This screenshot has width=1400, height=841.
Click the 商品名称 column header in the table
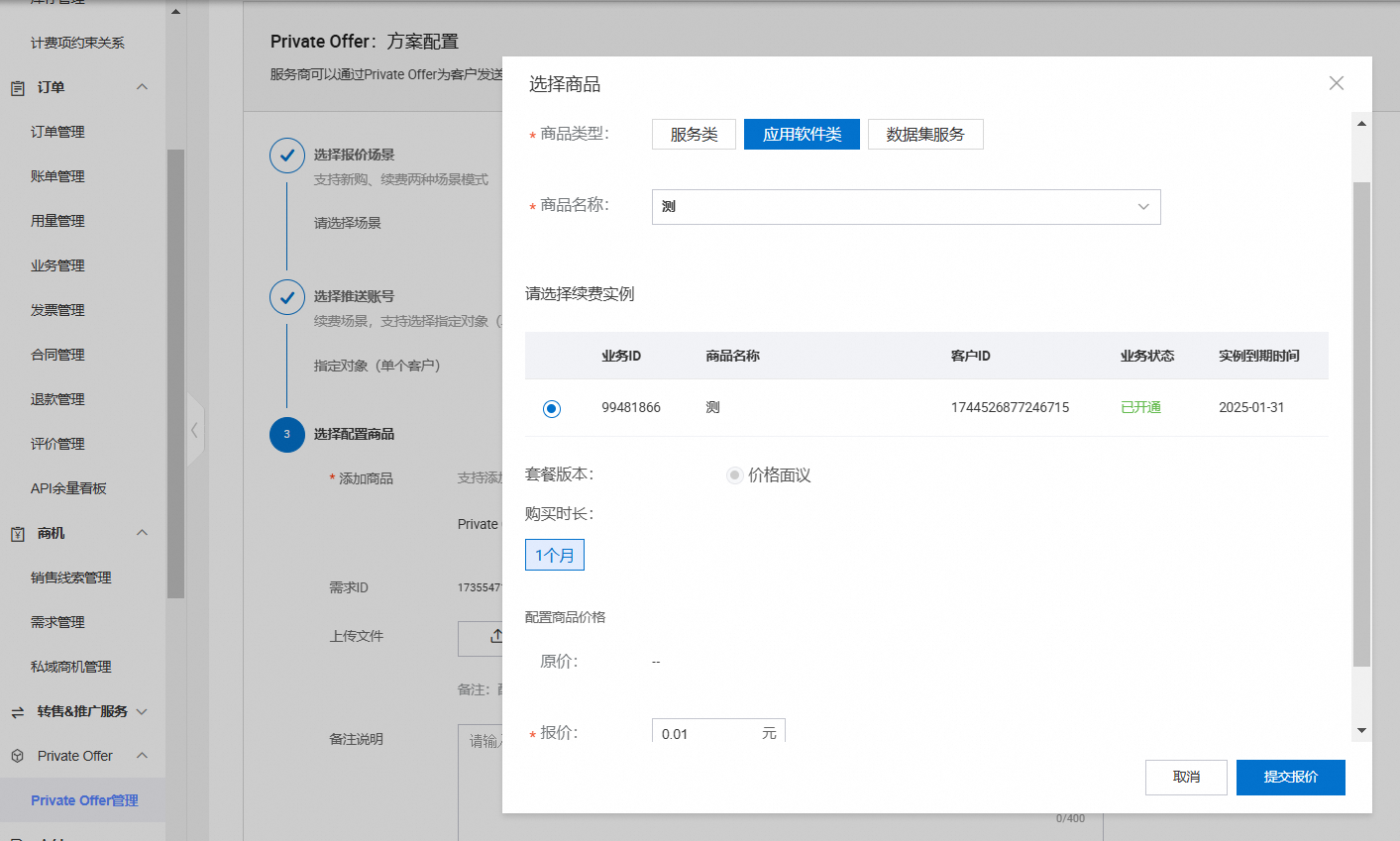pyautogui.click(x=732, y=356)
